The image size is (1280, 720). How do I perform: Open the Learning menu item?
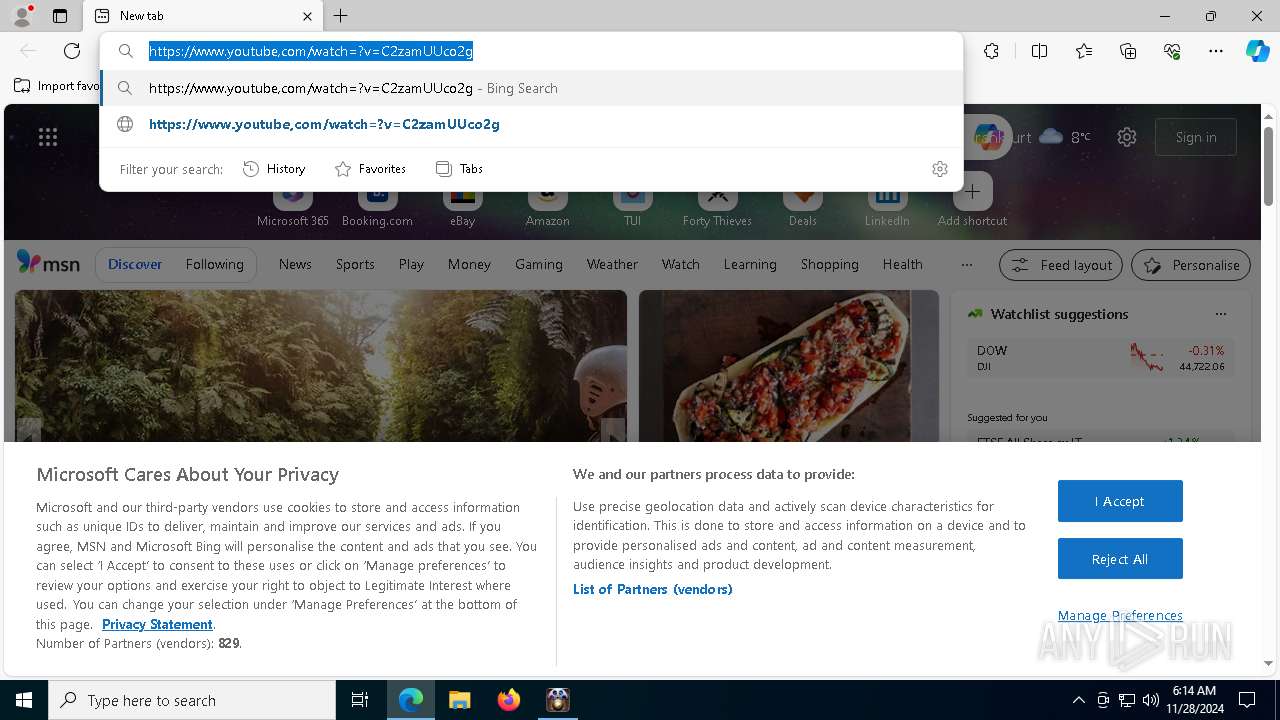pyautogui.click(x=750, y=264)
